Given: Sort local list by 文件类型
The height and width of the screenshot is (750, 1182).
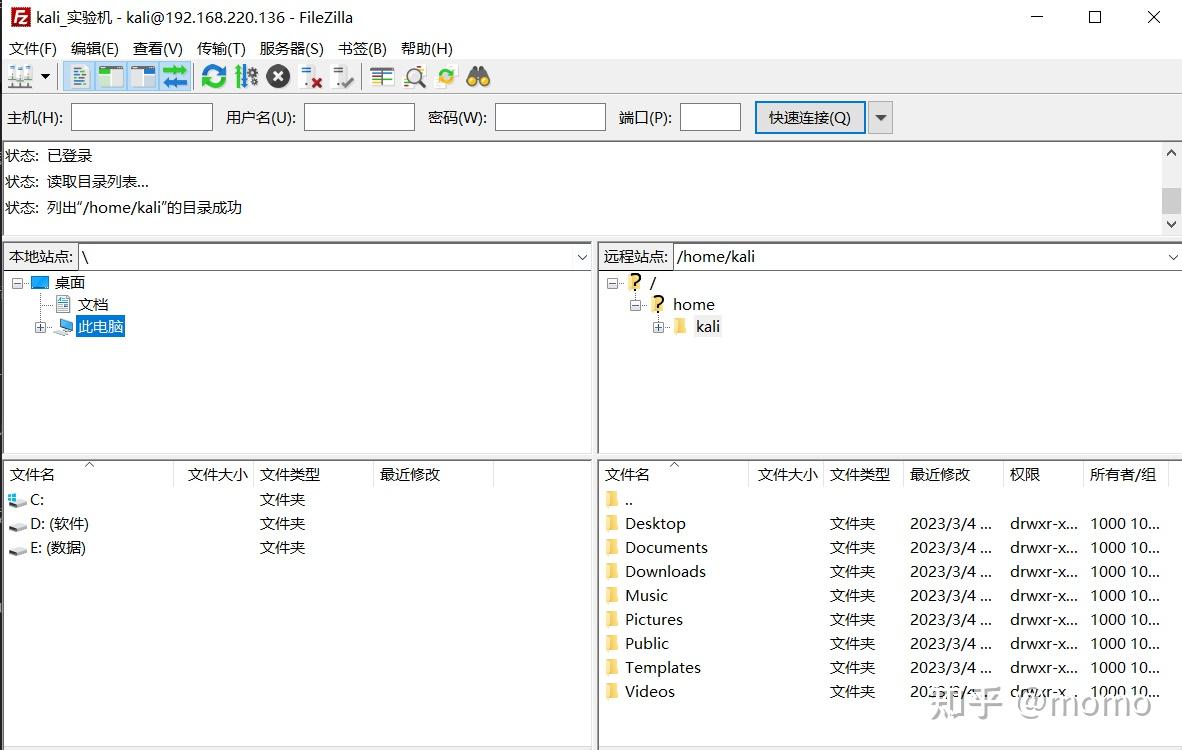Looking at the screenshot, I should click(x=313, y=474).
